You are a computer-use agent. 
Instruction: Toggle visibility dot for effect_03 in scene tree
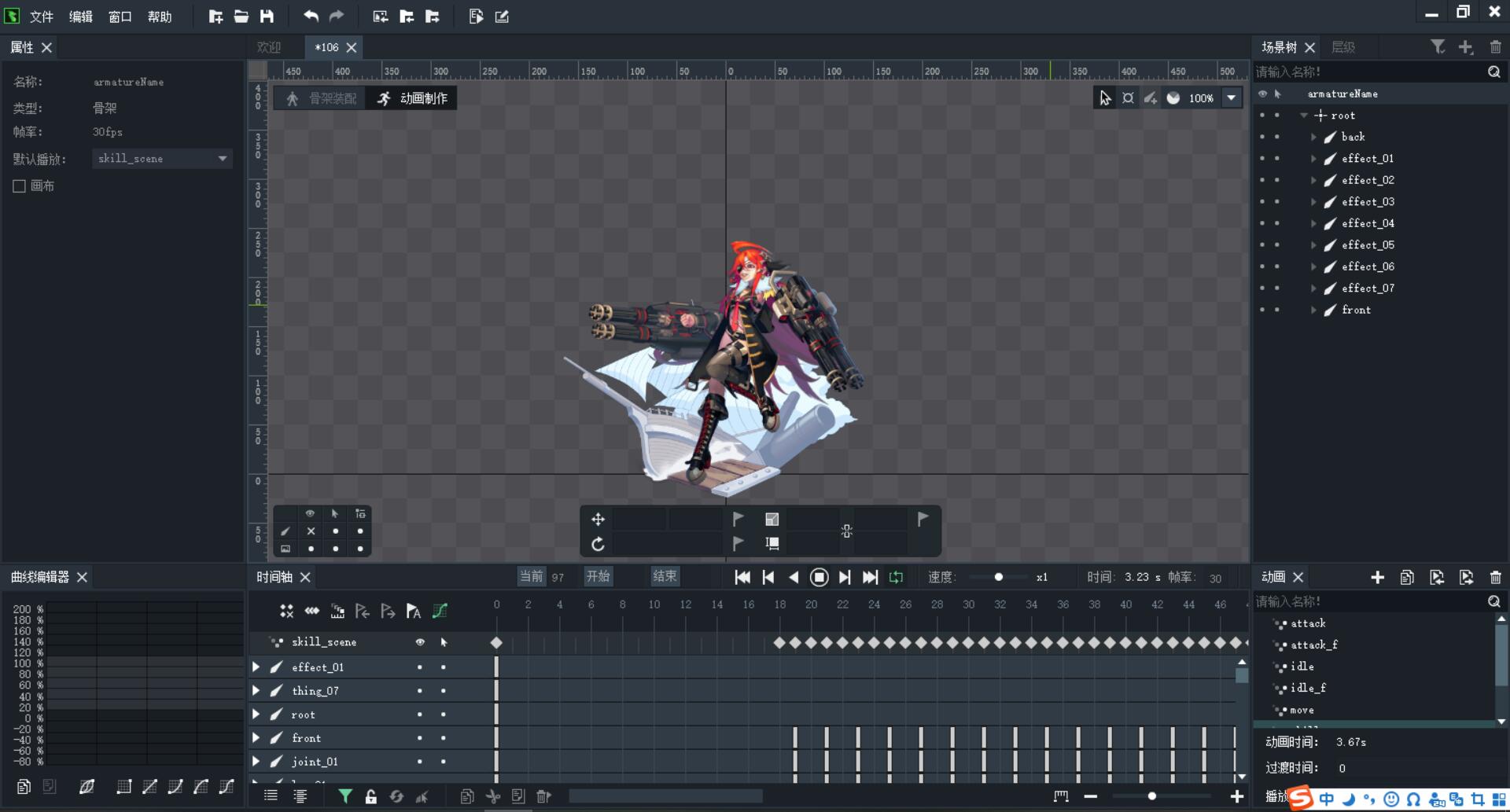point(1262,202)
